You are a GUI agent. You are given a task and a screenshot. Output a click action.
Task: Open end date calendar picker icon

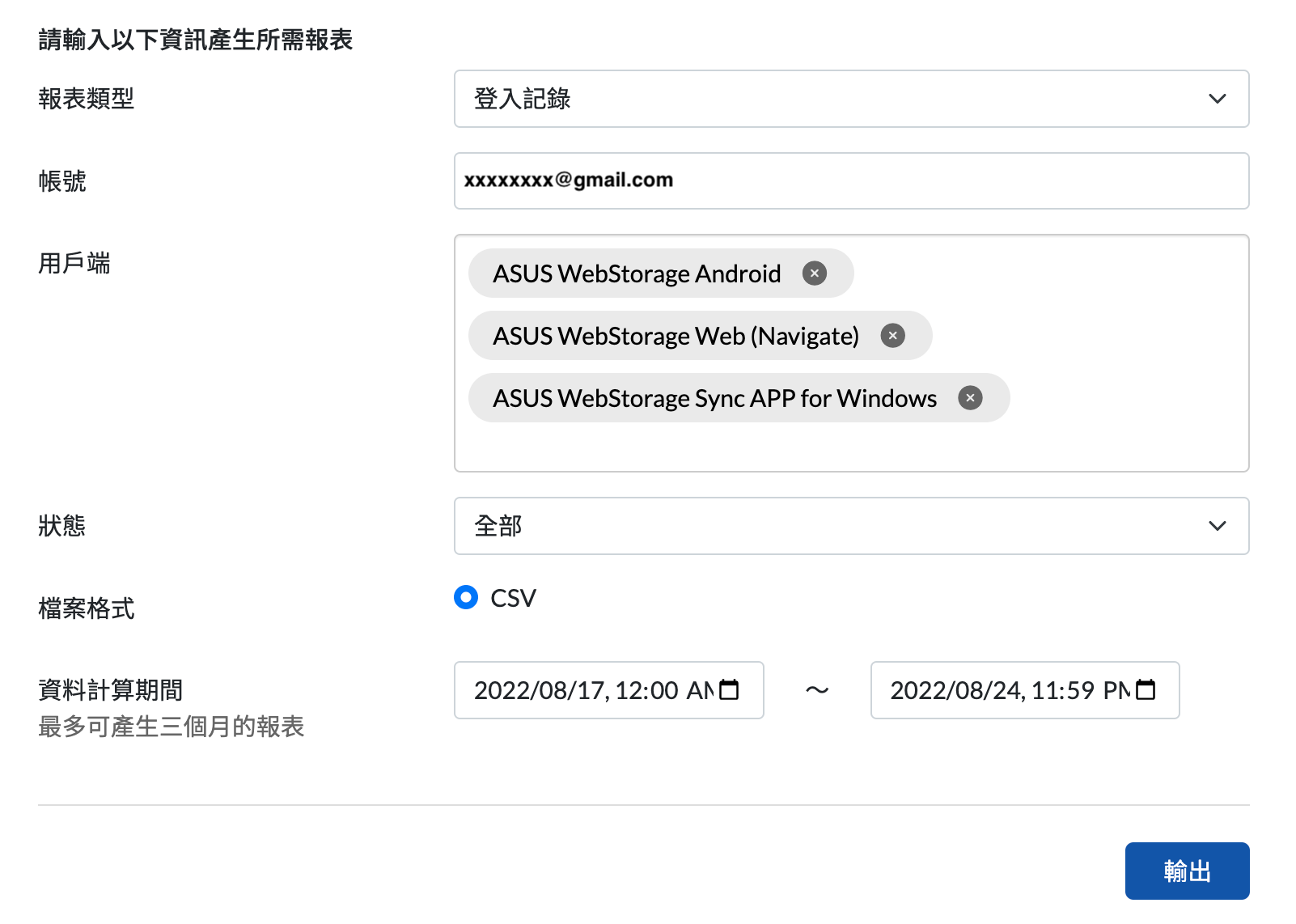[1146, 690]
